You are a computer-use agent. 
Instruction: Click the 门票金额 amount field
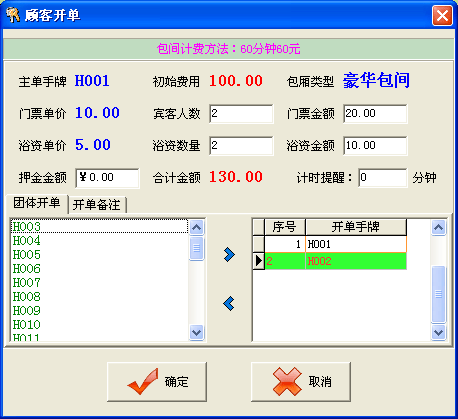point(375,114)
